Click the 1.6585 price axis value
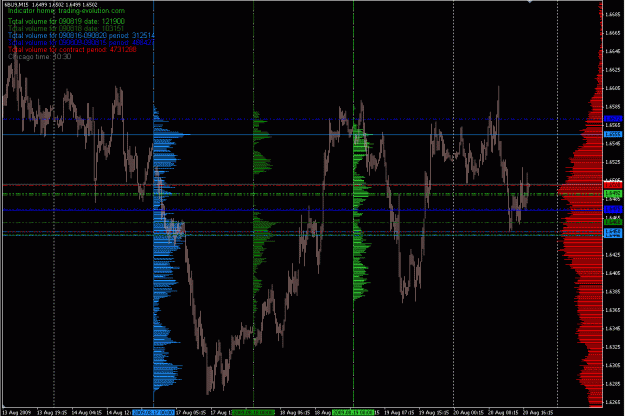Viewport: 625px width, 416px height. pos(613,106)
